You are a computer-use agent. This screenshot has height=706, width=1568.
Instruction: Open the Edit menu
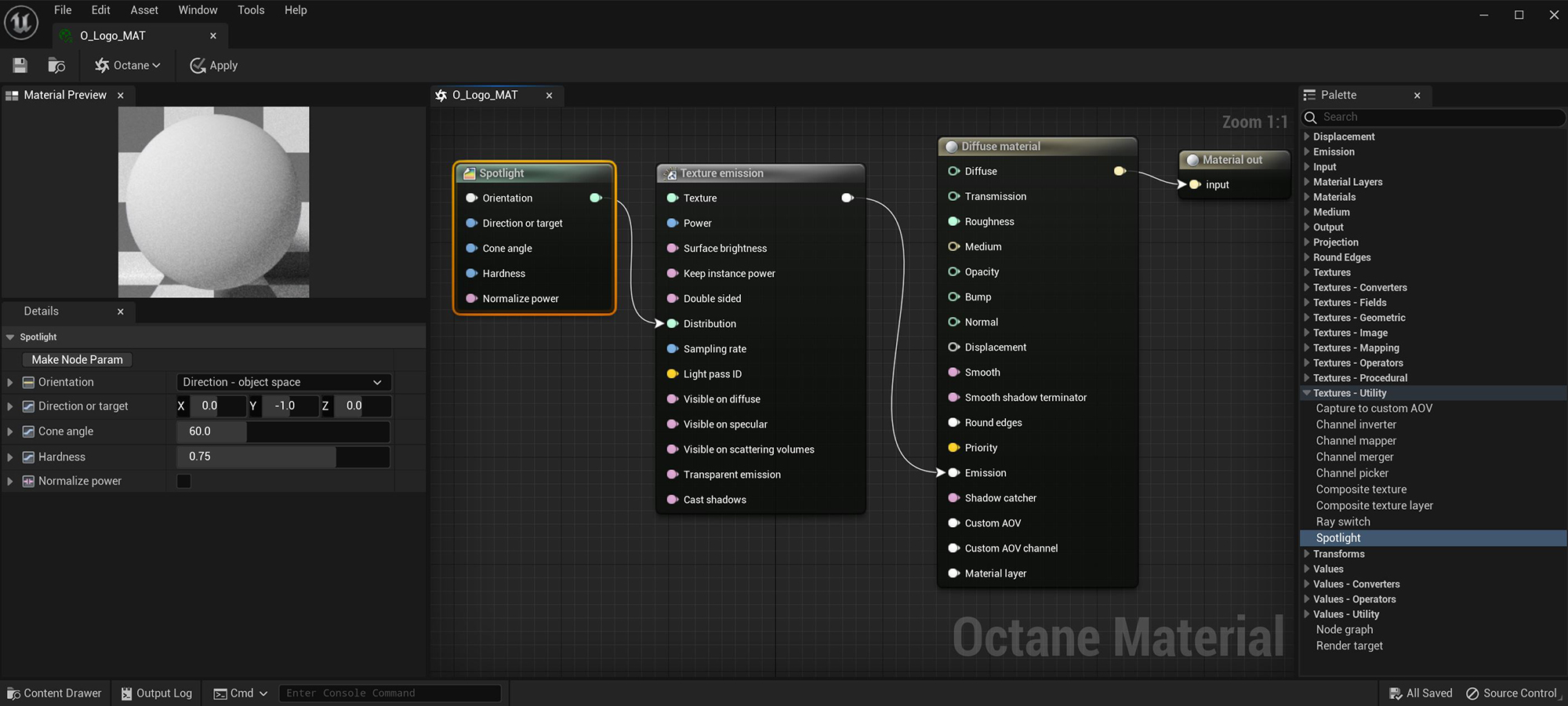click(x=100, y=10)
